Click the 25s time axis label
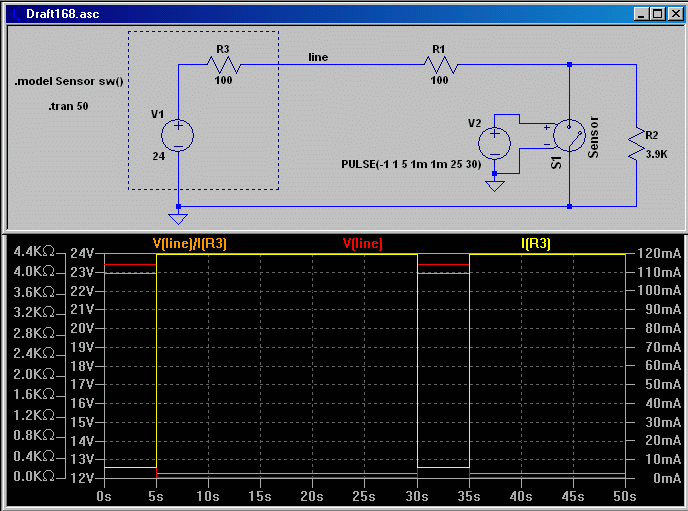 pyautogui.click(x=364, y=497)
